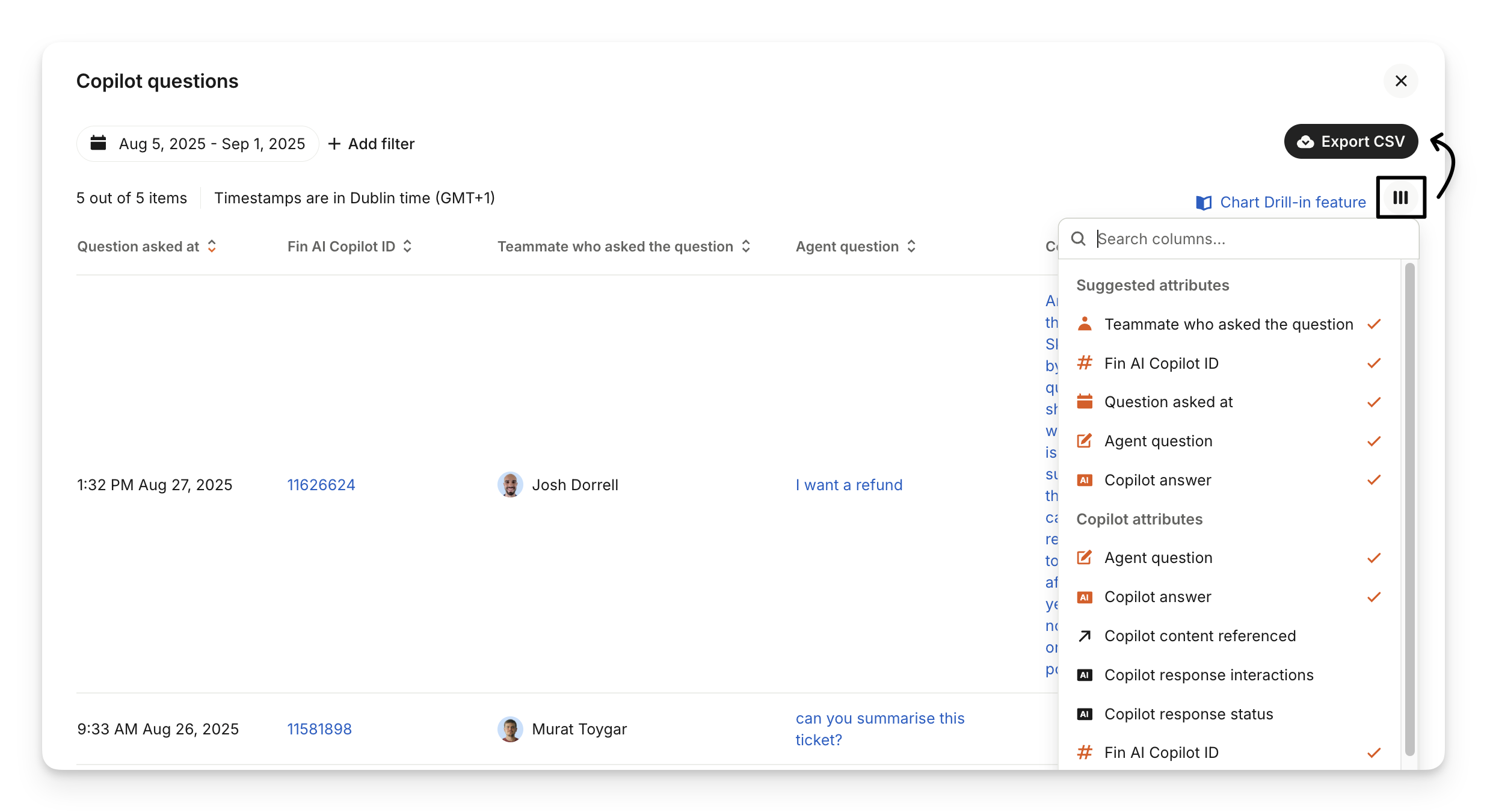This screenshot has width=1487, height=812.
Task: Type in the Search columns field
Action: 1251,239
